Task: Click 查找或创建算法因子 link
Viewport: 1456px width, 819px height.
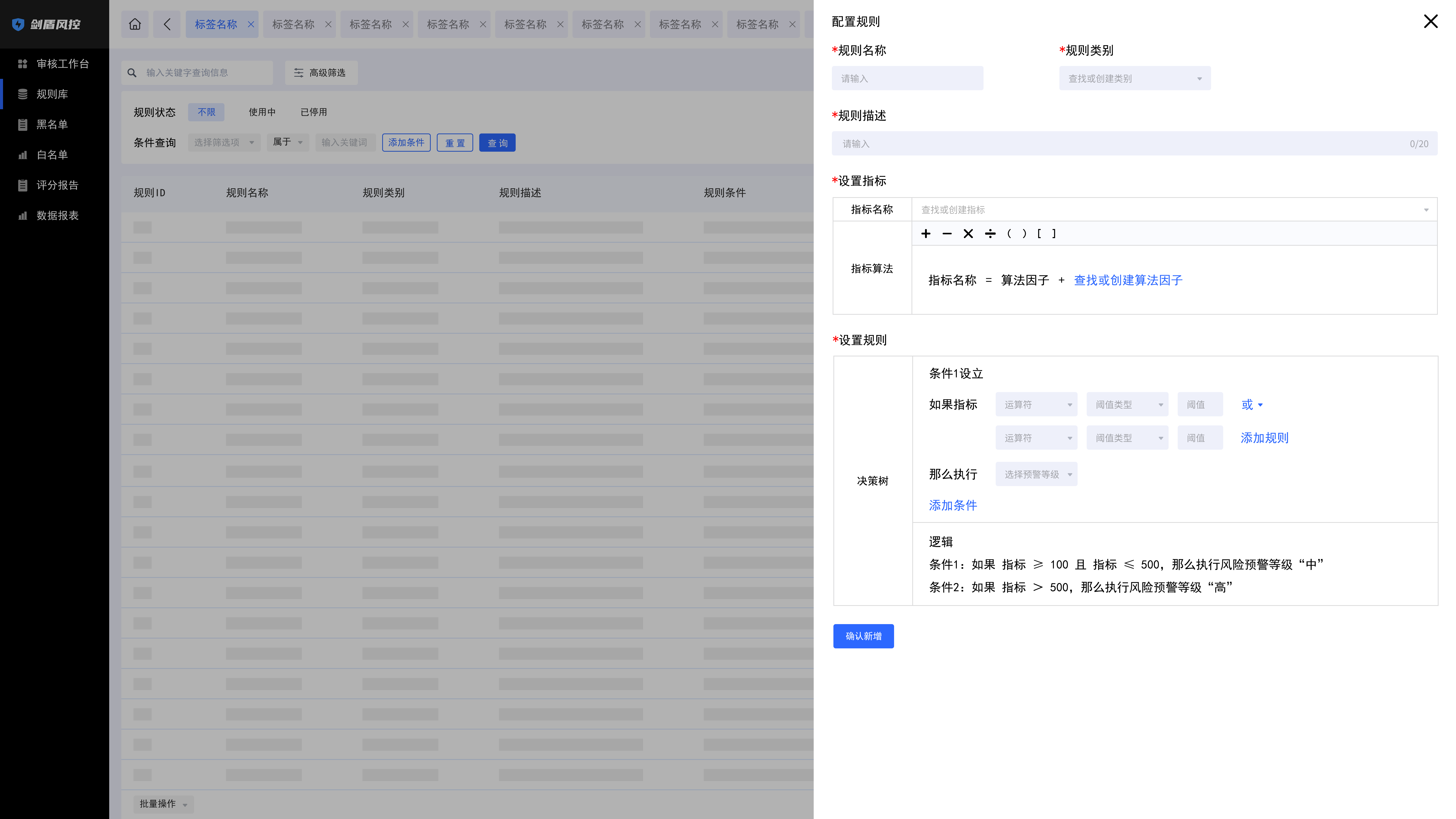Action: pyautogui.click(x=1128, y=280)
